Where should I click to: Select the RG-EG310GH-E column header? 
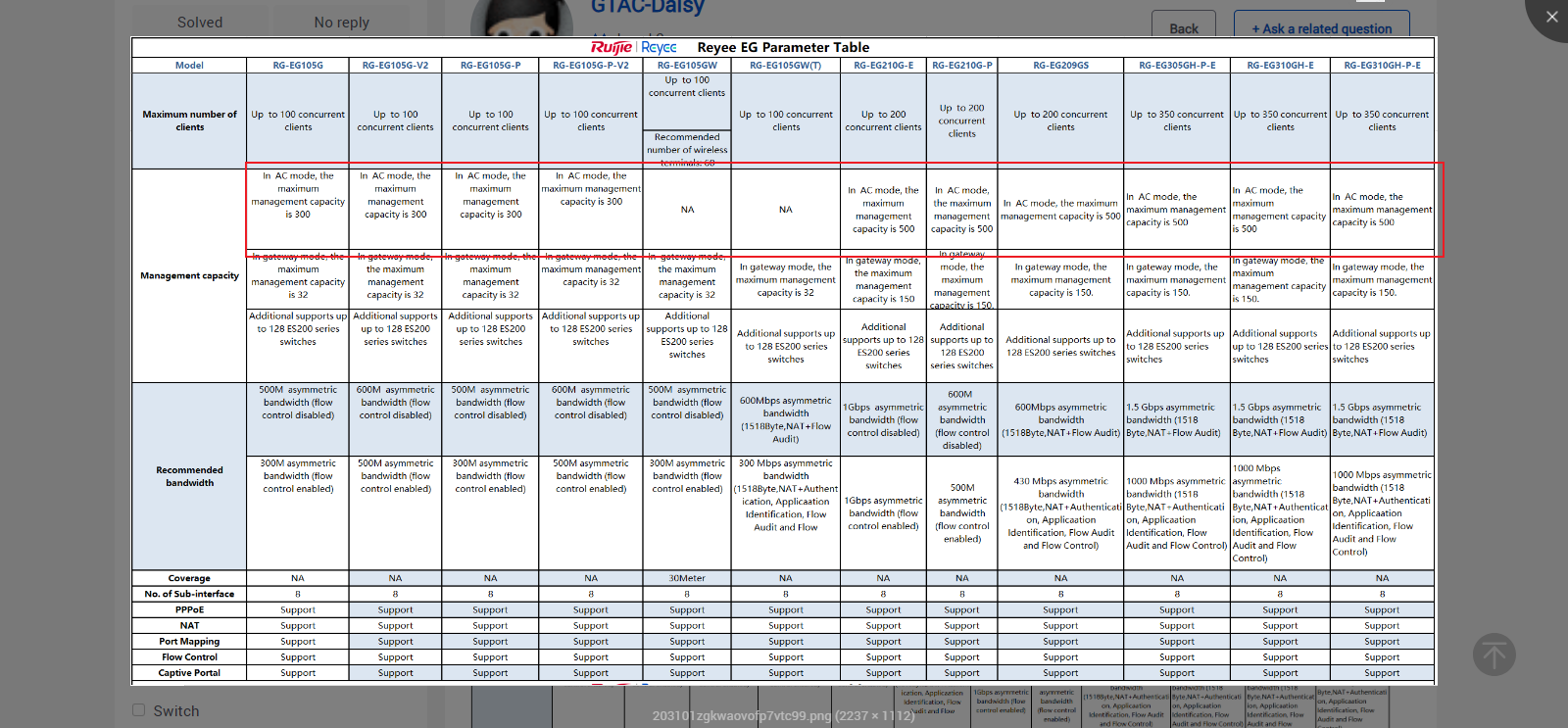[x=1280, y=65]
